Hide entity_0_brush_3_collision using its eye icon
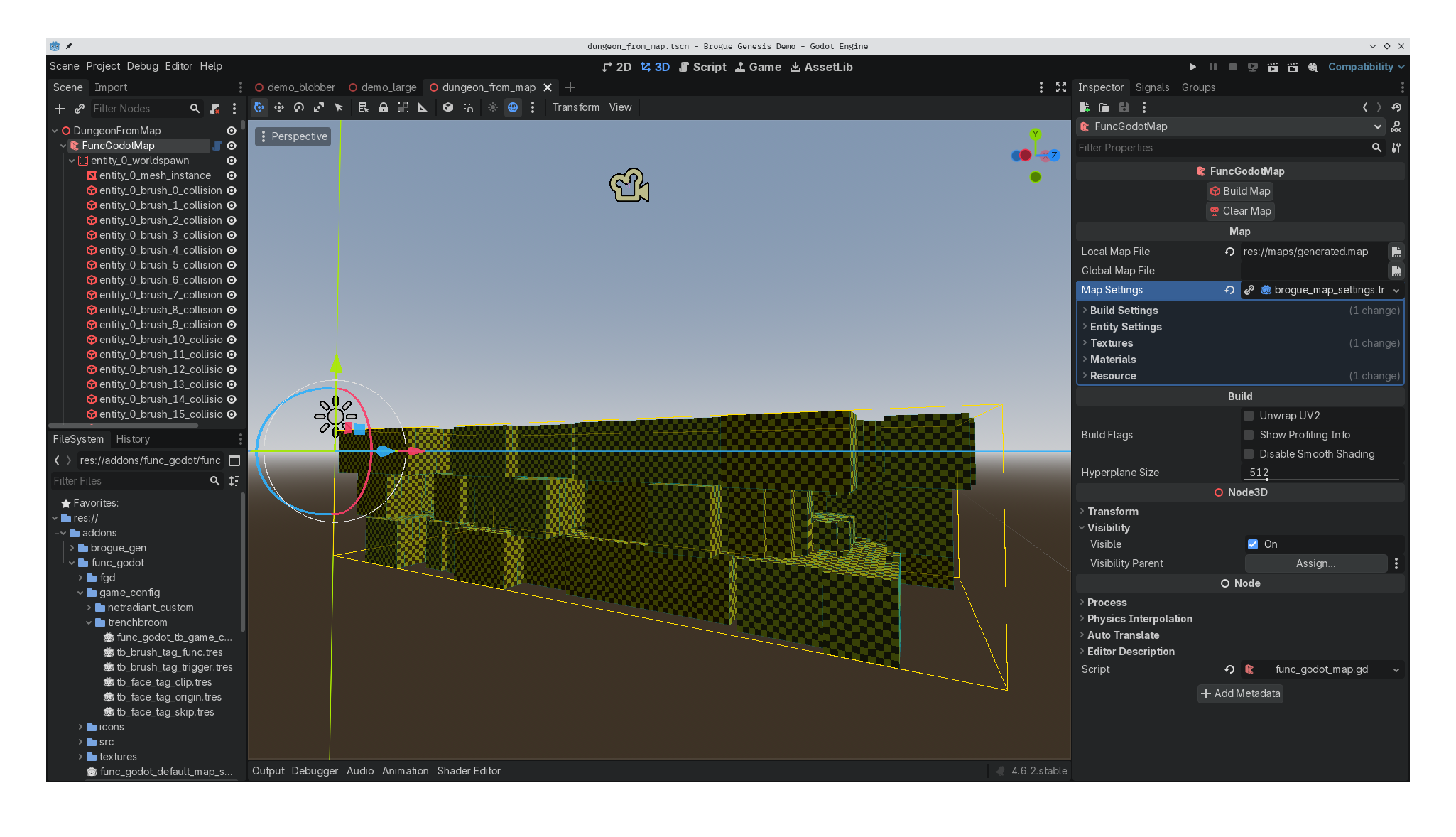This screenshot has width=1456, height=837. (232, 235)
